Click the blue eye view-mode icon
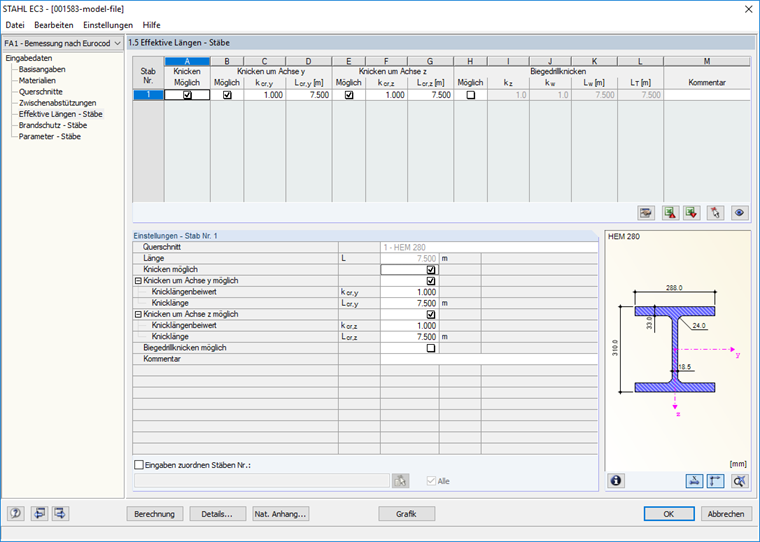 tap(739, 212)
